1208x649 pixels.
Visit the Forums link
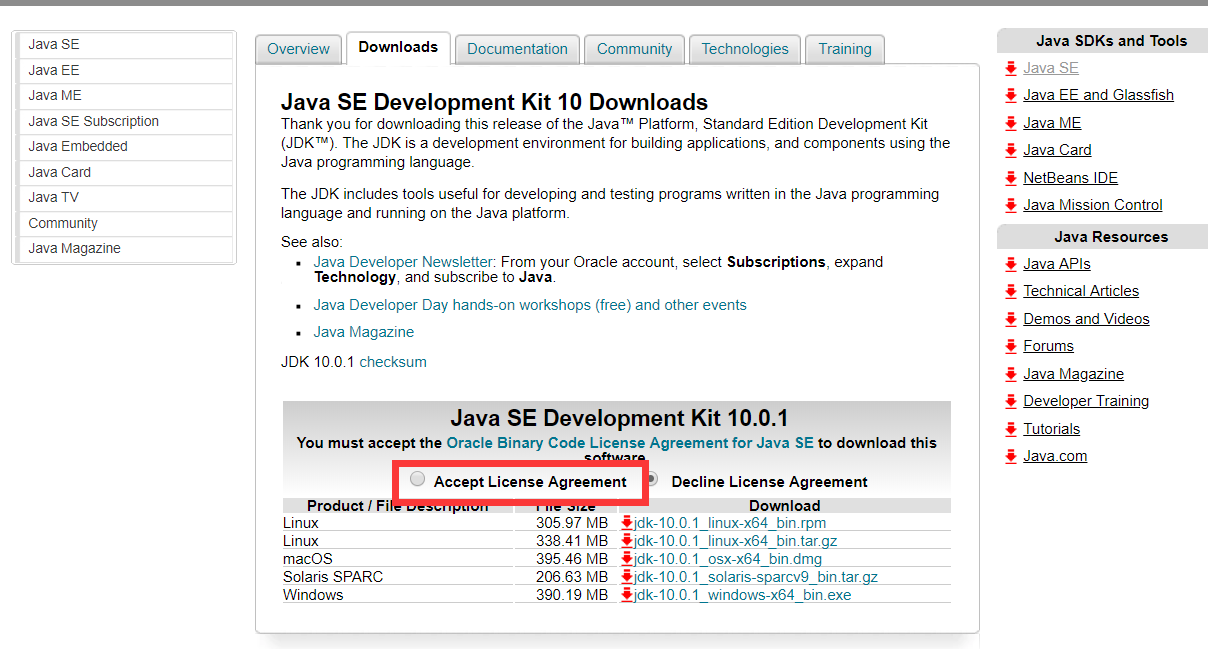(1049, 347)
